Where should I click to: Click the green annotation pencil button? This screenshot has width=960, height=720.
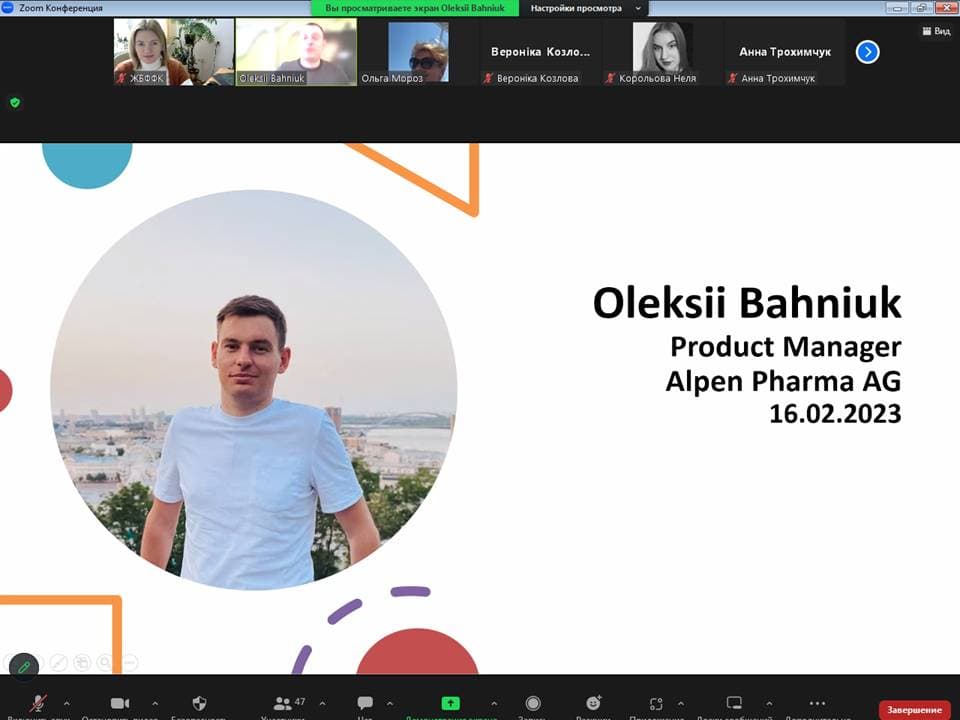pyautogui.click(x=24, y=667)
